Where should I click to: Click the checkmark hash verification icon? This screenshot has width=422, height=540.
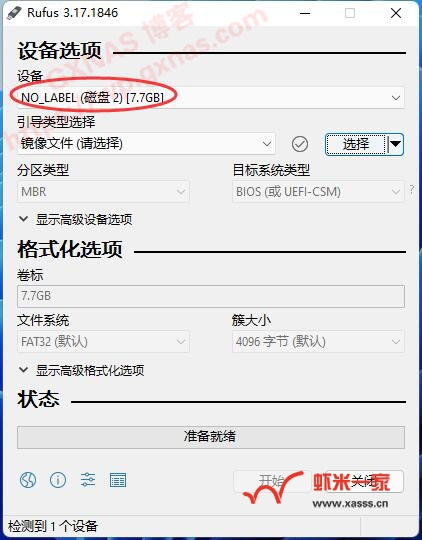coord(300,144)
